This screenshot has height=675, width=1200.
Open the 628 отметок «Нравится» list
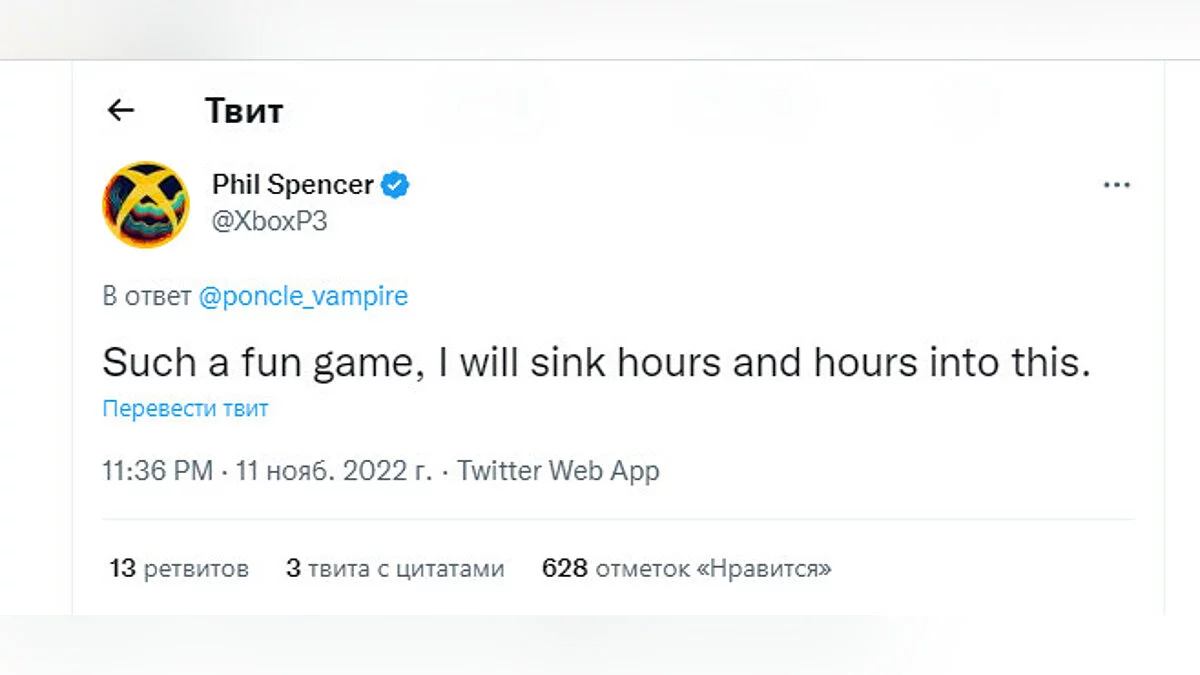point(686,569)
